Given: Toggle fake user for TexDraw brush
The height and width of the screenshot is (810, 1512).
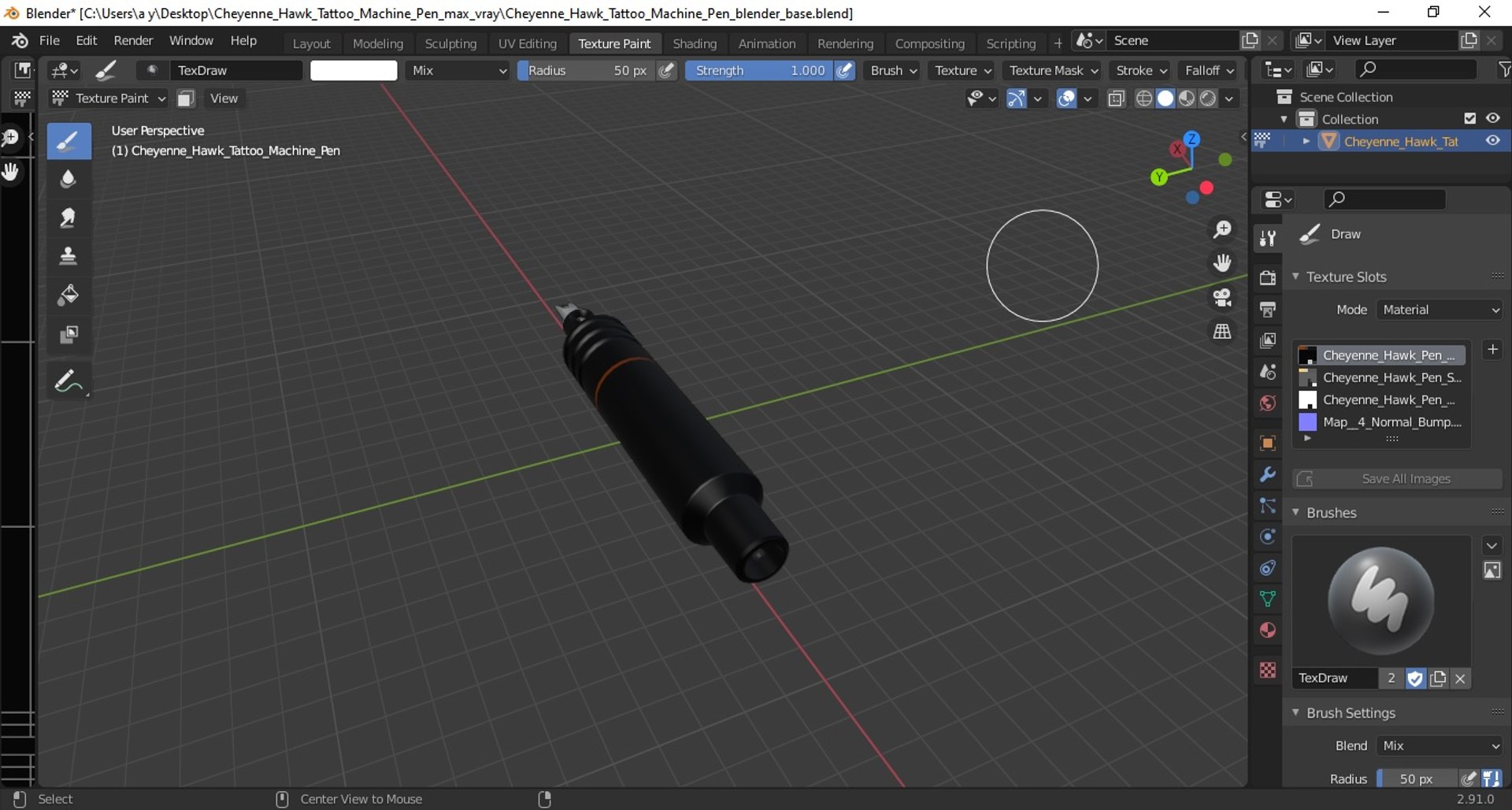Looking at the screenshot, I should [1415, 678].
